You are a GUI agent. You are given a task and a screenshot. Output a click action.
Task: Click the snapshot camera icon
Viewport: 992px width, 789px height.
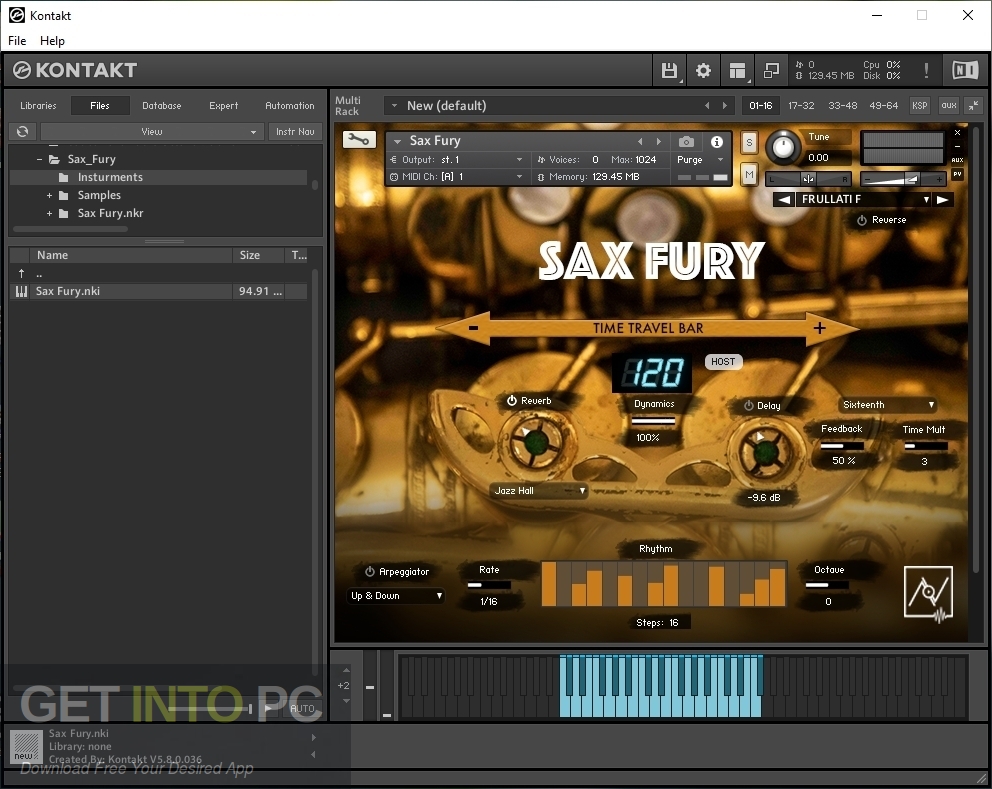pos(686,142)
